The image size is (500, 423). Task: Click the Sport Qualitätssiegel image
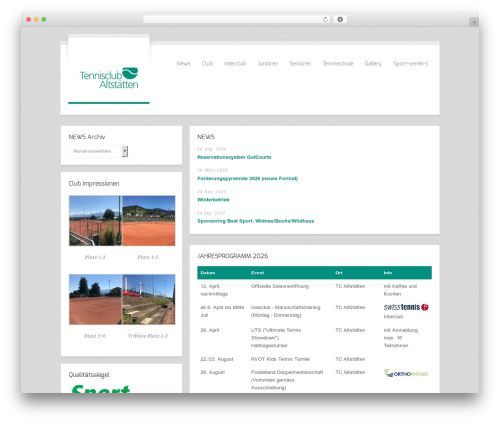click(x=101, y=389)
